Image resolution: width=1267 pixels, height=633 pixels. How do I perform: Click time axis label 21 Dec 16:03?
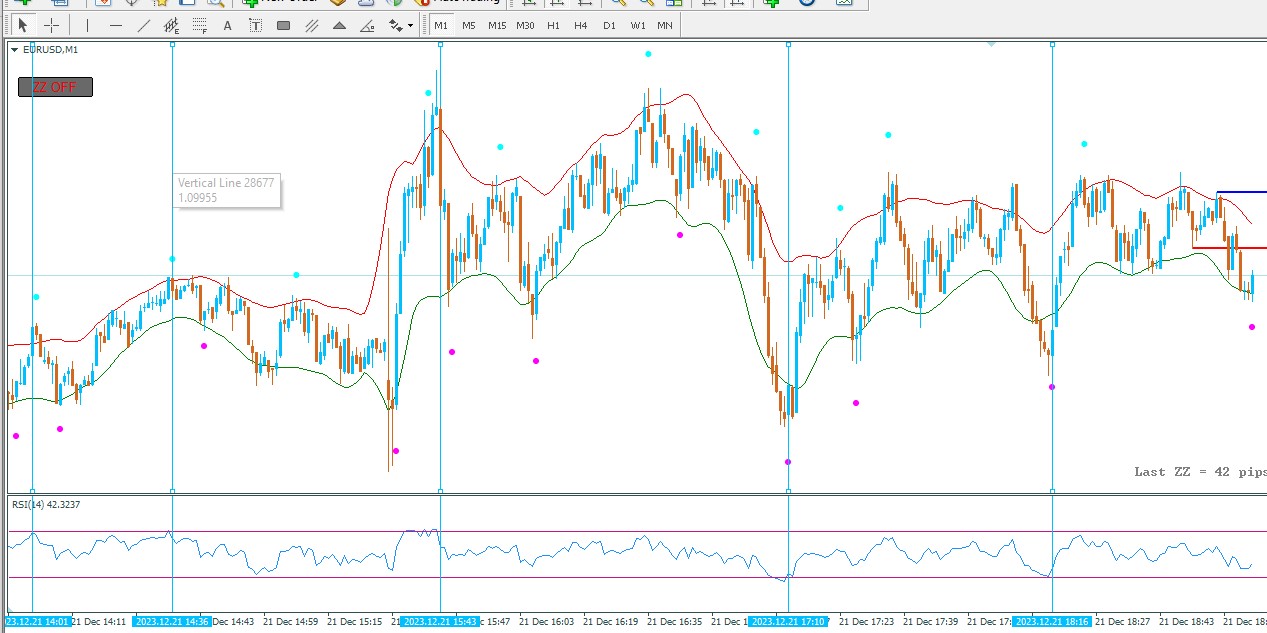547,621
